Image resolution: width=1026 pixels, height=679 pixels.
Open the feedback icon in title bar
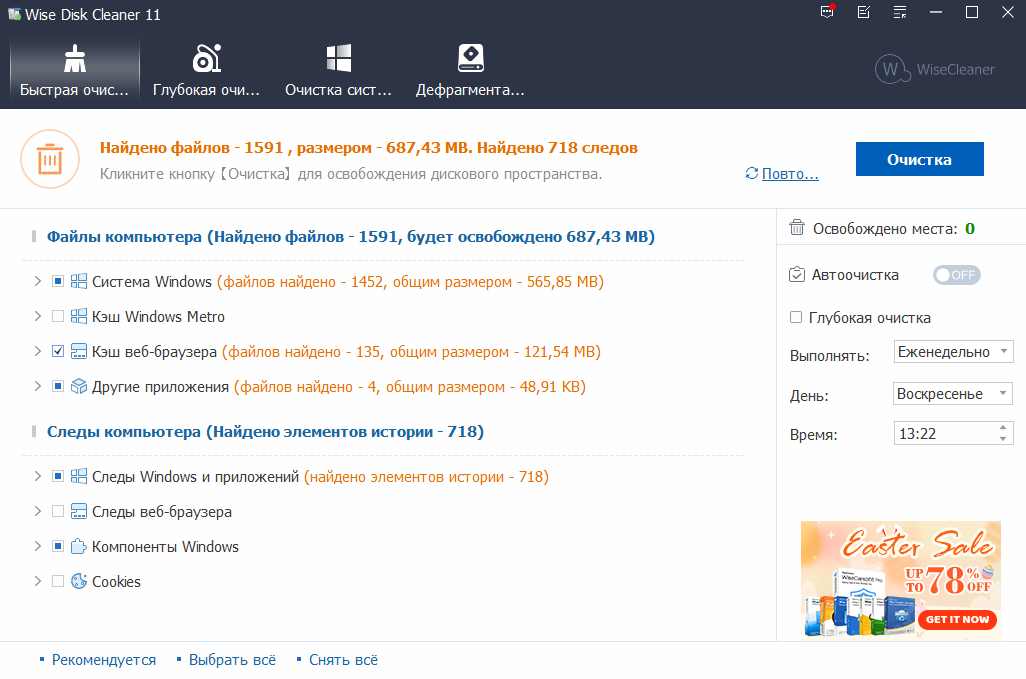(x=863, y=13)
